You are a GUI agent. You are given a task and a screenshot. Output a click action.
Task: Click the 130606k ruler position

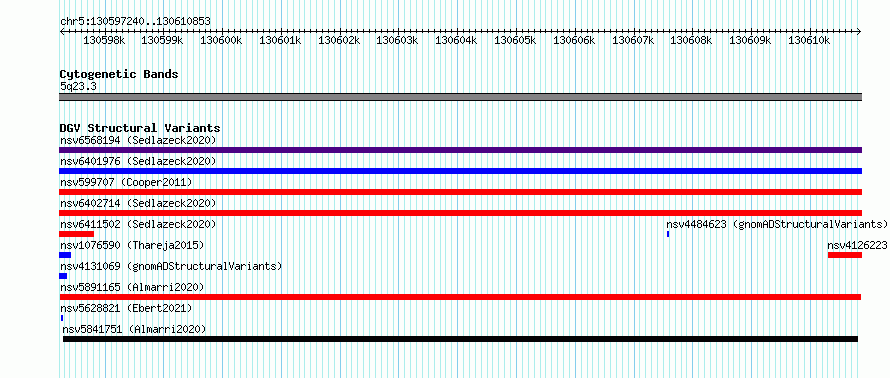(574, 40)
